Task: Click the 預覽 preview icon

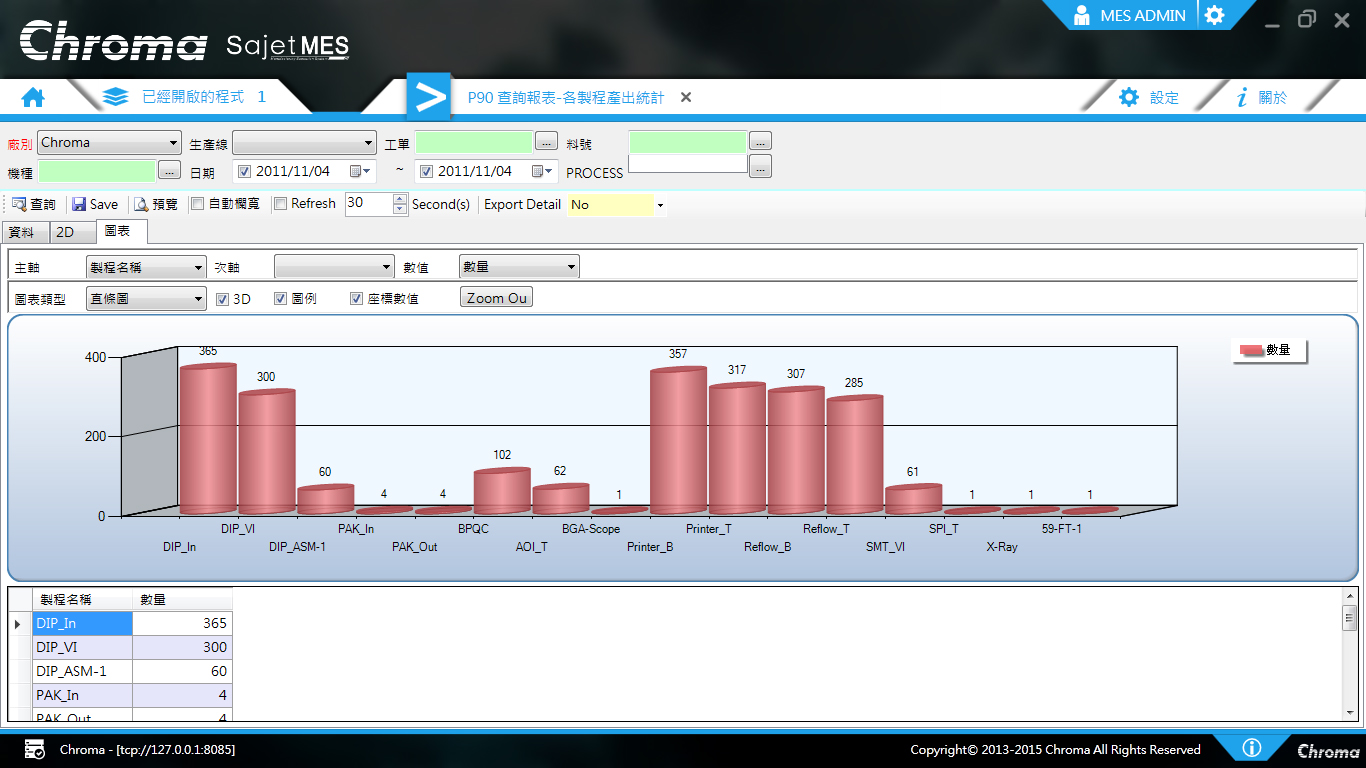Action: tap(141, 204)
